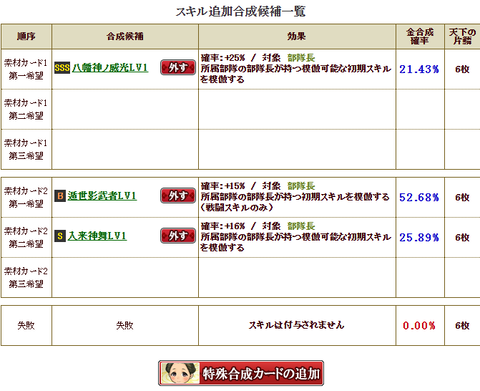Open the 八幡神ノ威光LV1 skill link
Screen dimensions: 480x391
[110, 68]
